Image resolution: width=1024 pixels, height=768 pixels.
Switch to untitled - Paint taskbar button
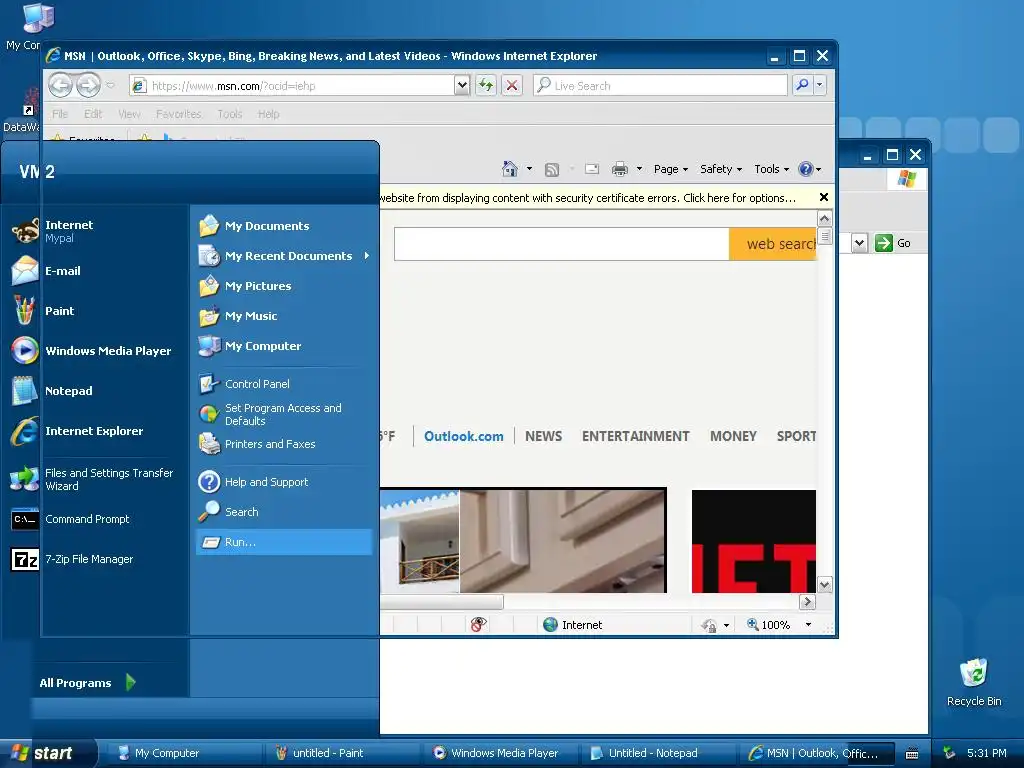point(341,753)
